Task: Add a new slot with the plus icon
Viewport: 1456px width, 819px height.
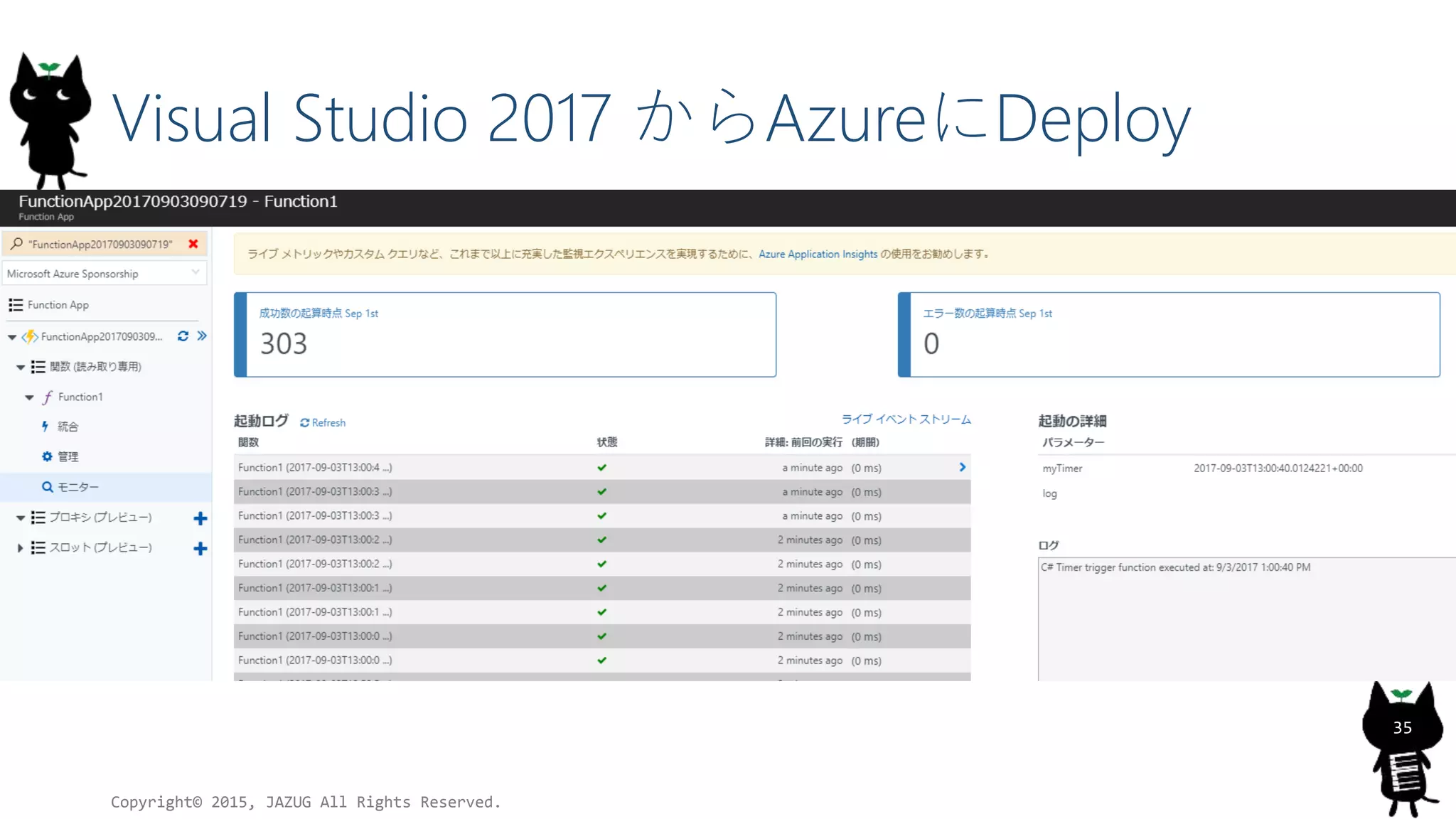Action: 200,548
